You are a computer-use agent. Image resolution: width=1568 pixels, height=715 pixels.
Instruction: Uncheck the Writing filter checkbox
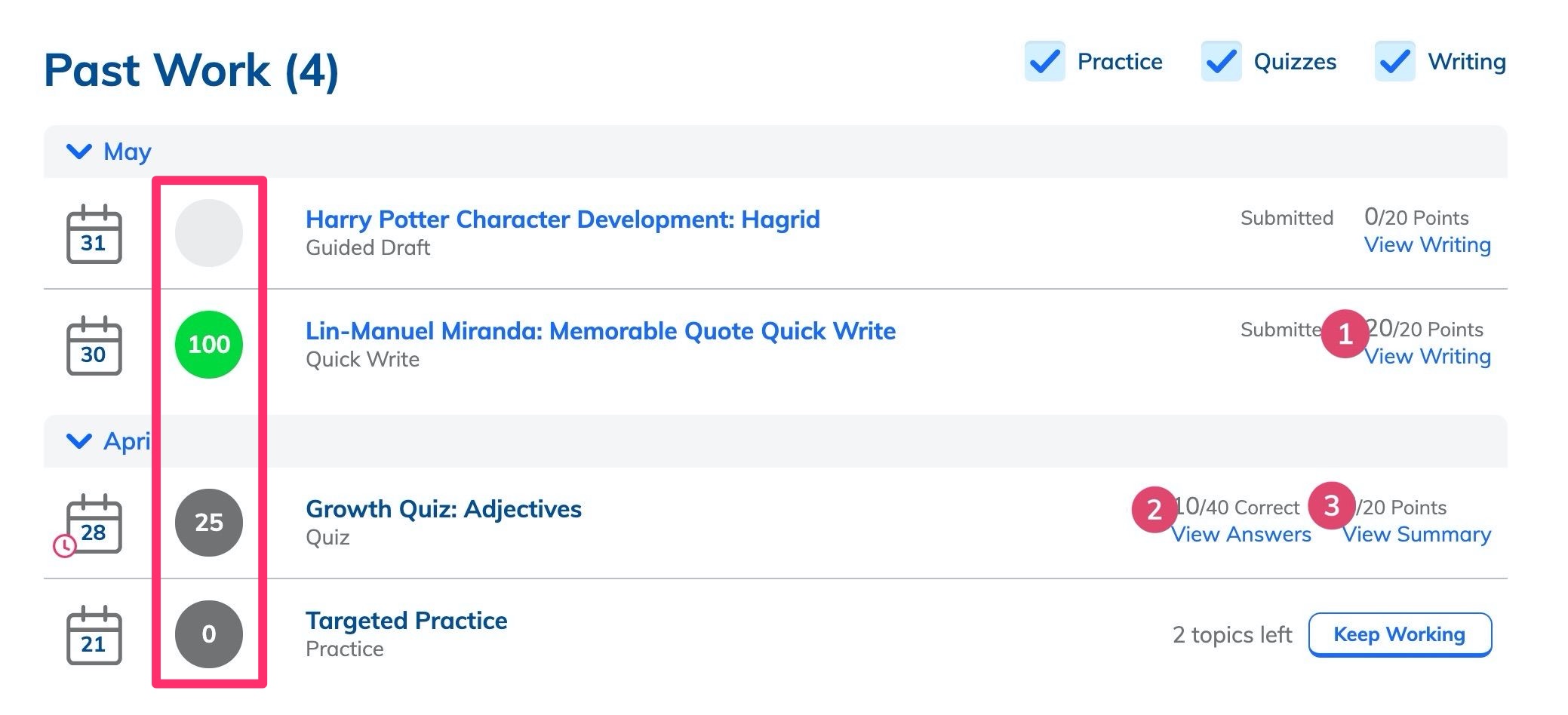pyautogui.click(x=1395, y=61)
